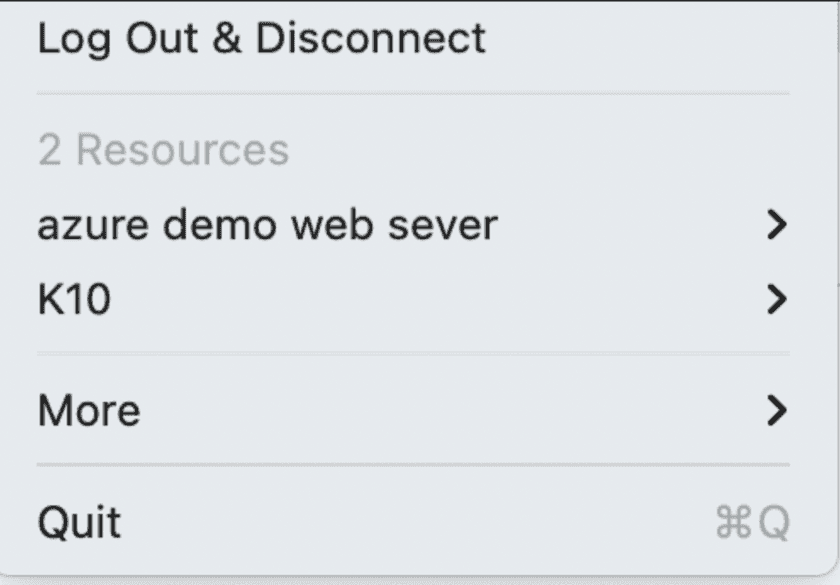Click Log Out & Disconnect

click(261, 39)
